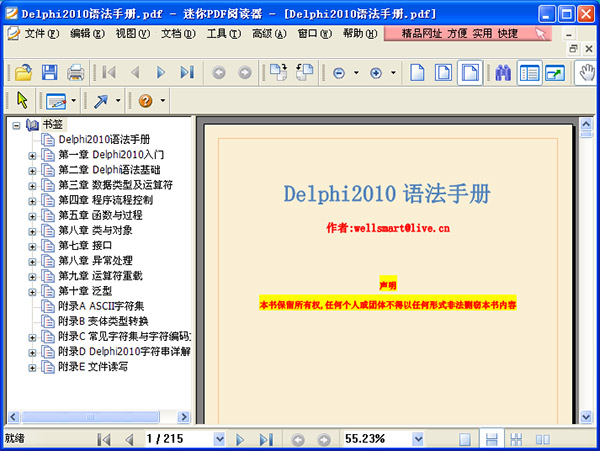
Task: Open search with the binoculars icon
Action: [x=503, y=72]
